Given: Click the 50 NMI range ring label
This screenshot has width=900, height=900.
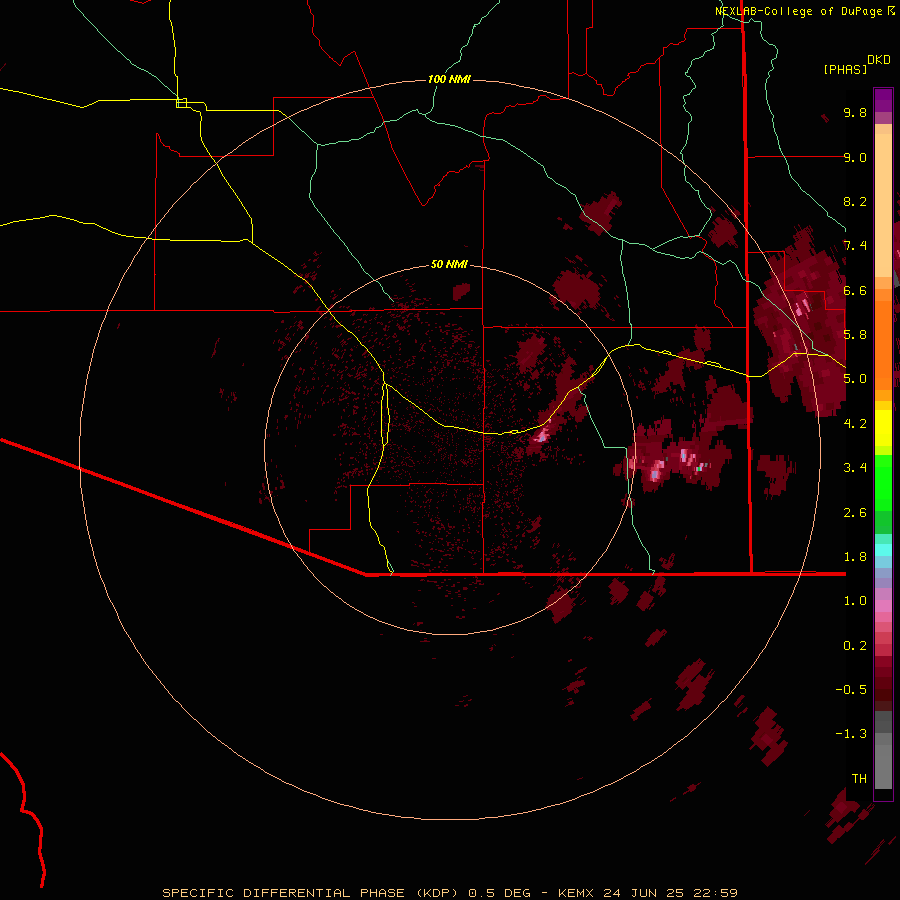Looking at the screenshot, I should pyautogui.click(x=449, y=264).
